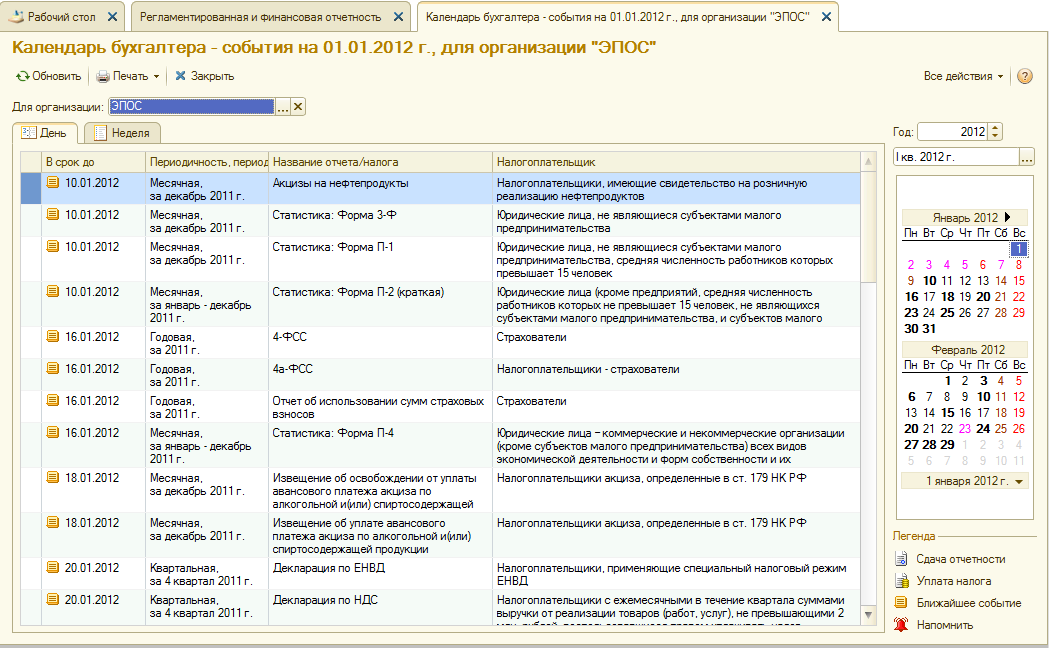Increase year with stepper up arrow
The height and width of the screenshot is (648, 1049).
coord(995,128)
